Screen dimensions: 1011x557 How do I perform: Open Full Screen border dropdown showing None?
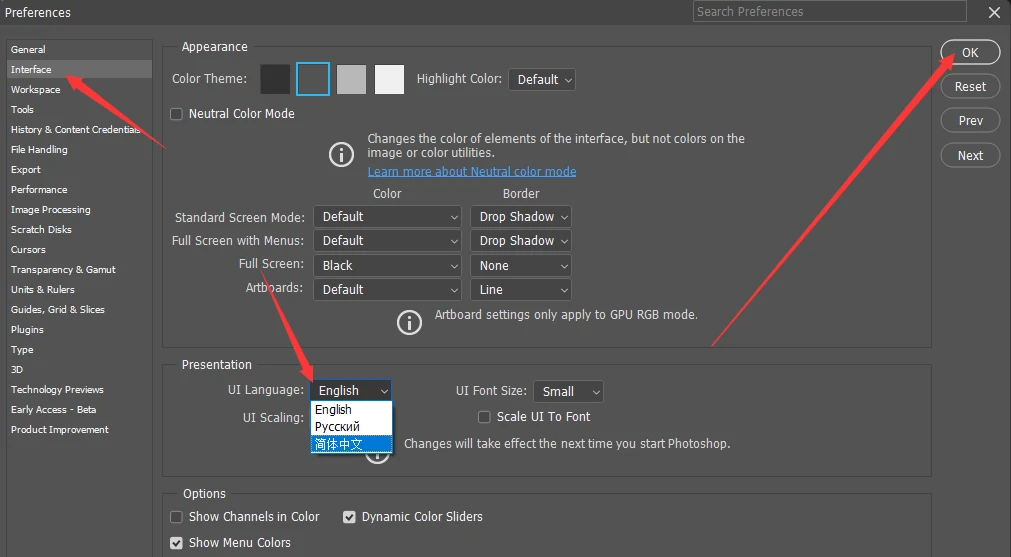pos(521,266)
